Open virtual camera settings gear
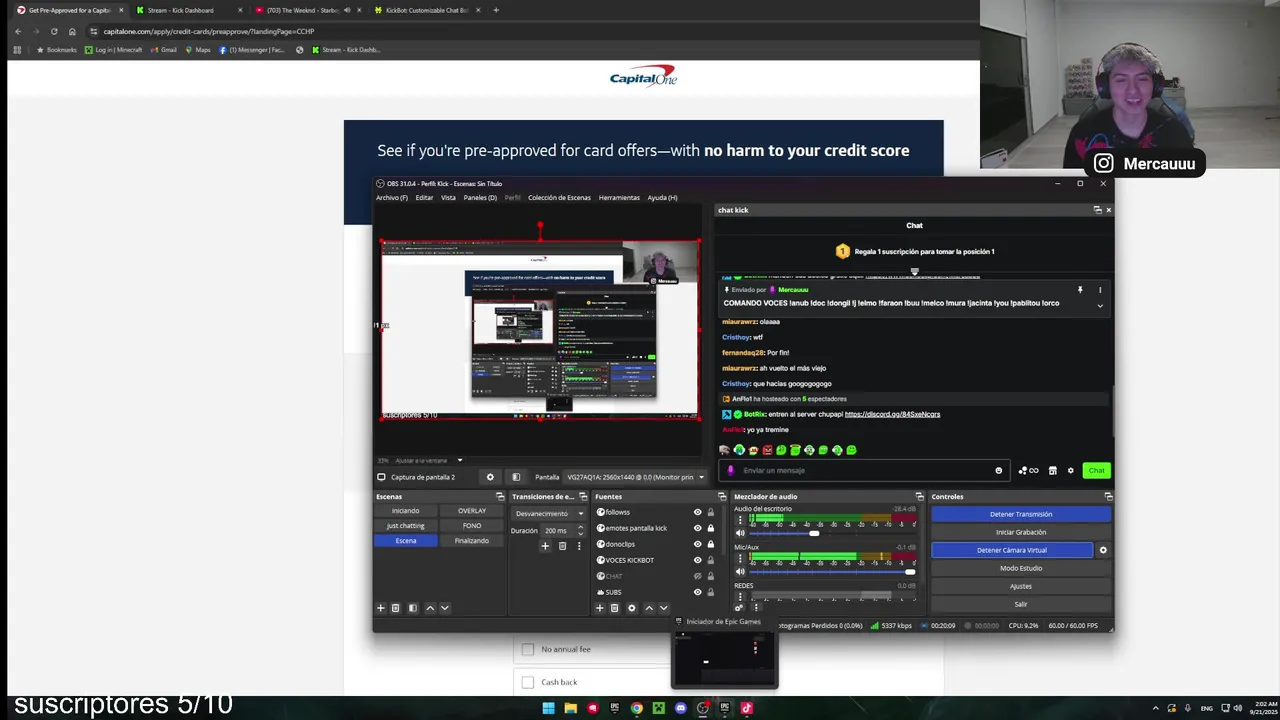1280x720 pixels. [x=1103, y=550]
